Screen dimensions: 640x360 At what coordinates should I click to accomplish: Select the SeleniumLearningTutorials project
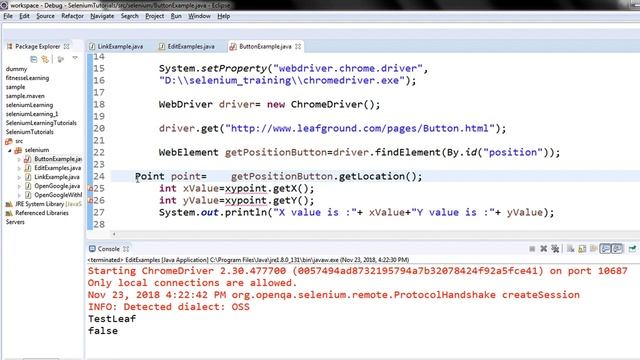click(x=41, y=123)
